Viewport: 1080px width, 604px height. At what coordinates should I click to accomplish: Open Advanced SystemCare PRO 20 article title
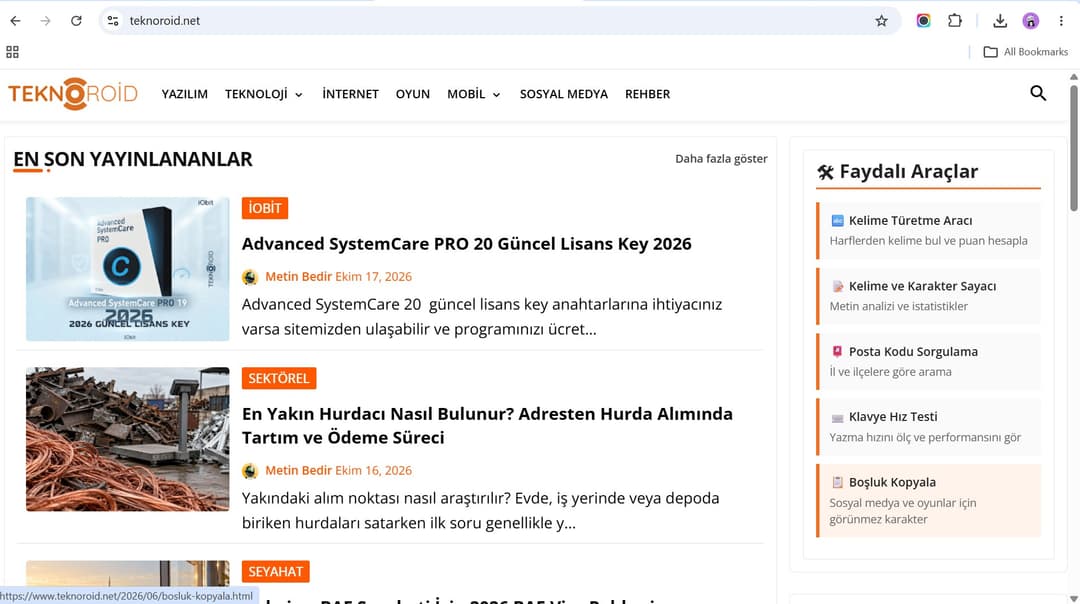click(466, 244)
